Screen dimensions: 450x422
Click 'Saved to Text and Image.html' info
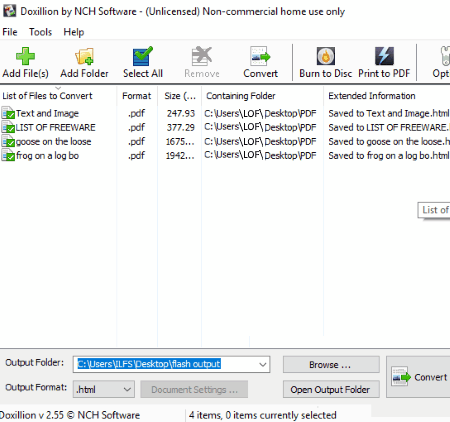[389, 113]
